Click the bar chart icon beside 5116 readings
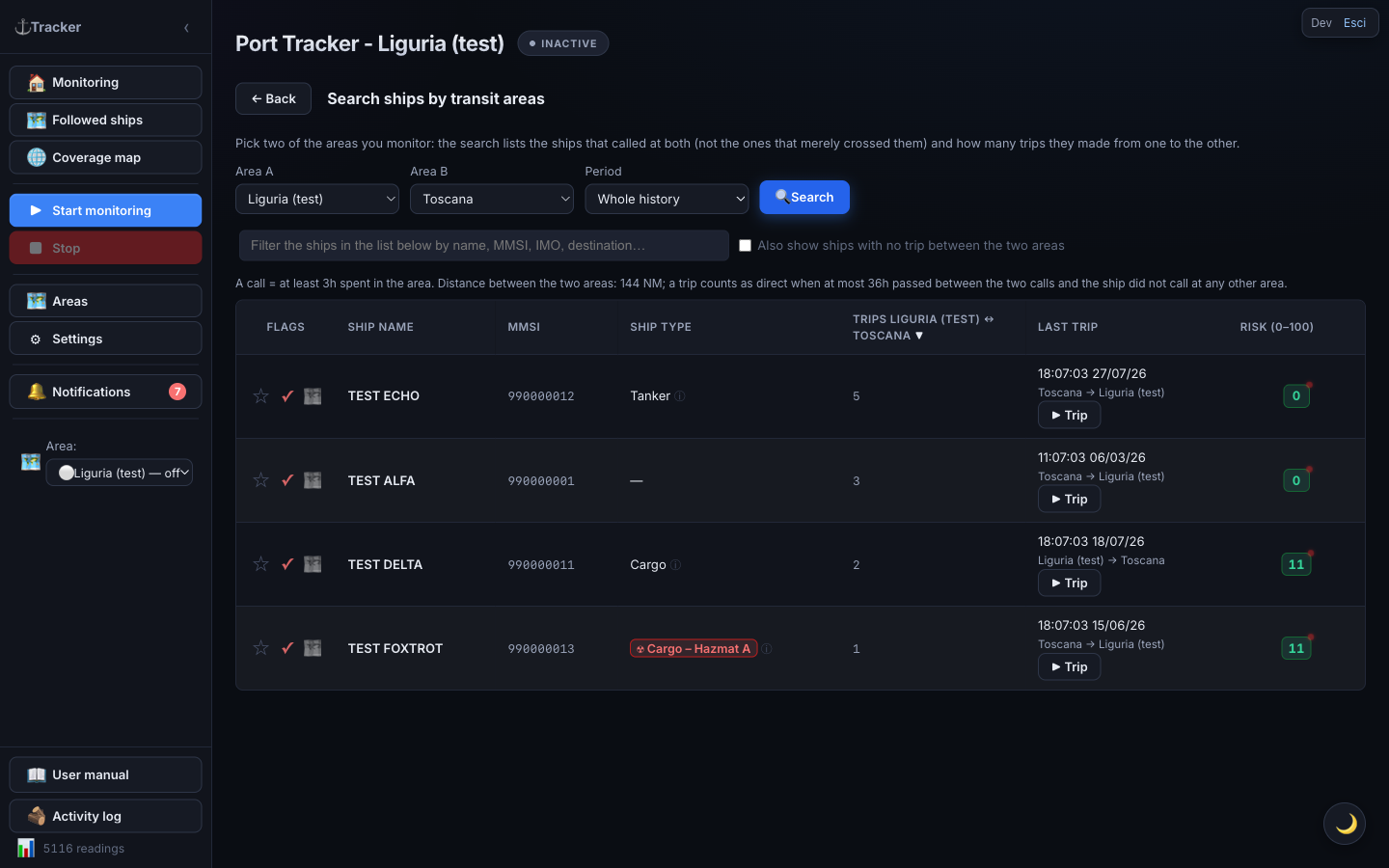The image size is (1389, 868). [26, 848]
